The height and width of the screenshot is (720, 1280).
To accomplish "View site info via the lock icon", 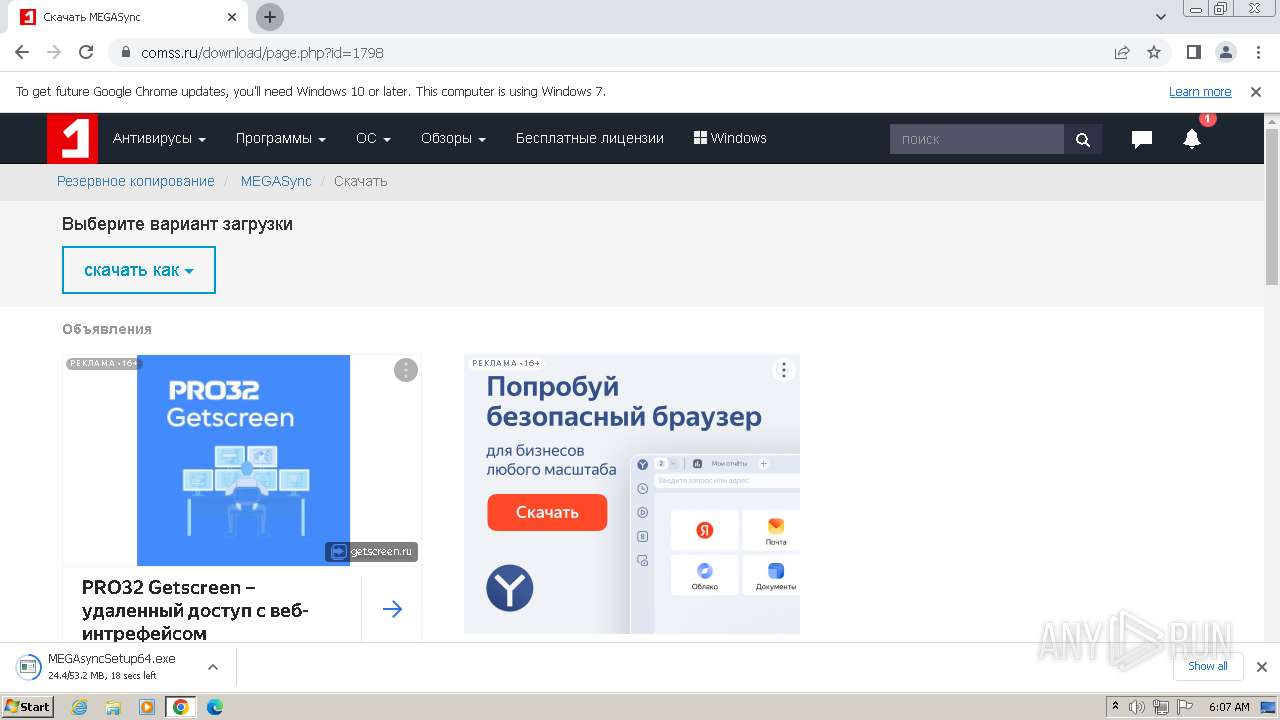I will [125, 52].
